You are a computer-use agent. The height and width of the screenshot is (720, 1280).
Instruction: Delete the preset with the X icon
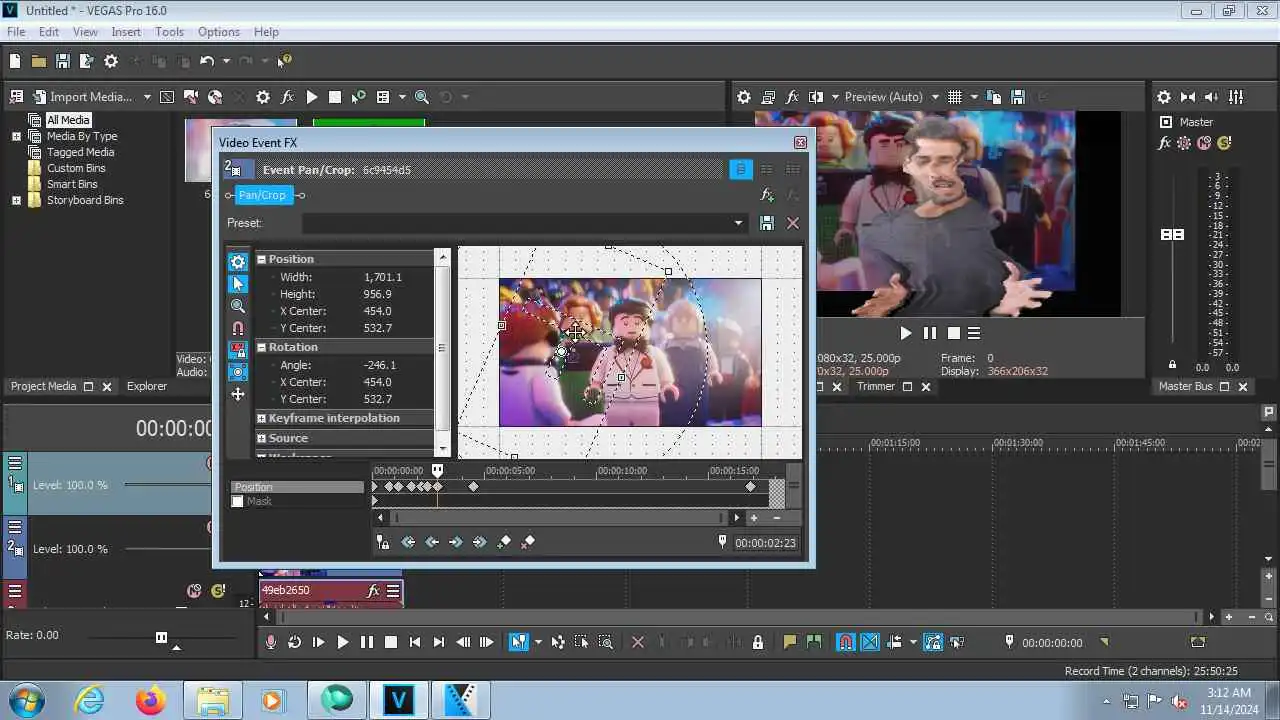click(x=793, y=223)
